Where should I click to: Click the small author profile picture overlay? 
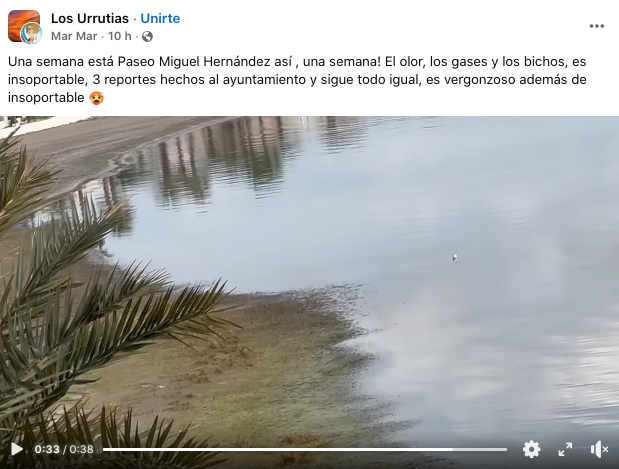coord(32,34)
